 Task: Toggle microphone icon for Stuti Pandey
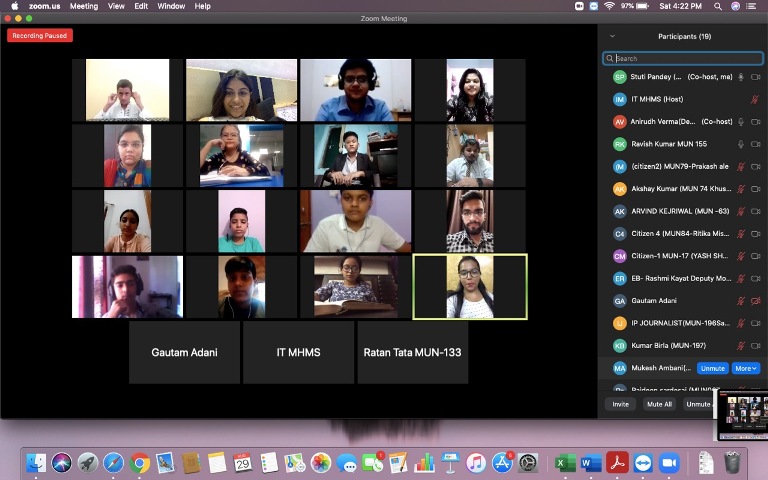click(x=741, y=77)
